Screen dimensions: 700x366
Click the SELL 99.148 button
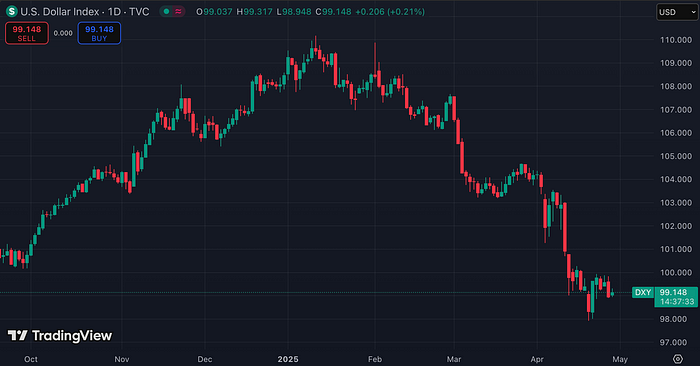(27, 33)
